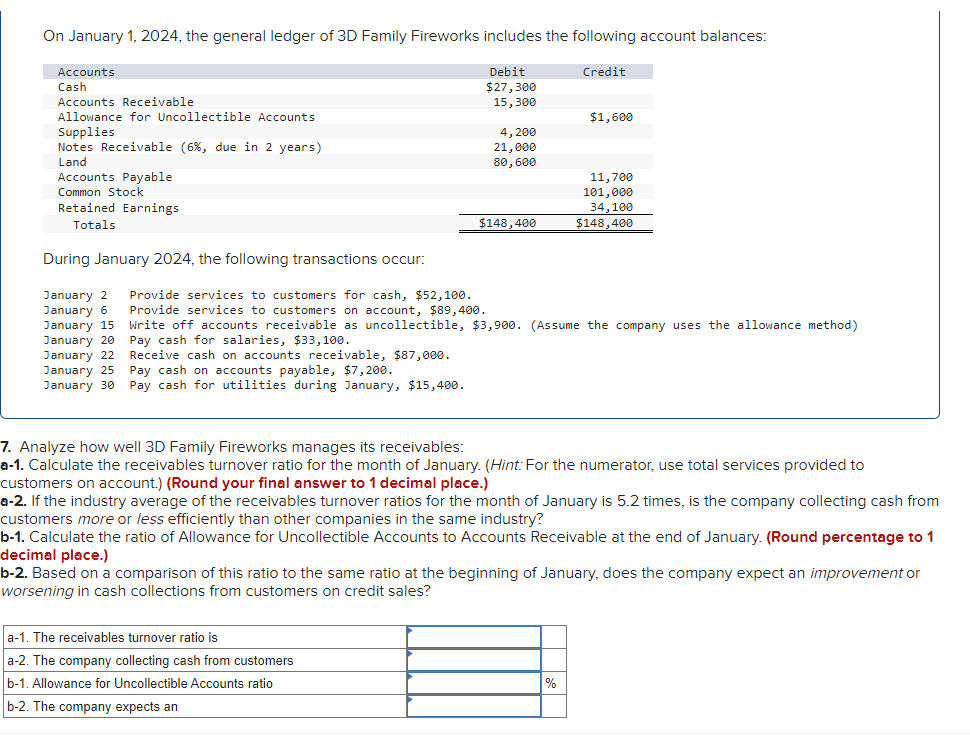Click the blue triangle on the a-1 answer cell
The width and height of the screenshot is (970, 737).
pos(412,632)
